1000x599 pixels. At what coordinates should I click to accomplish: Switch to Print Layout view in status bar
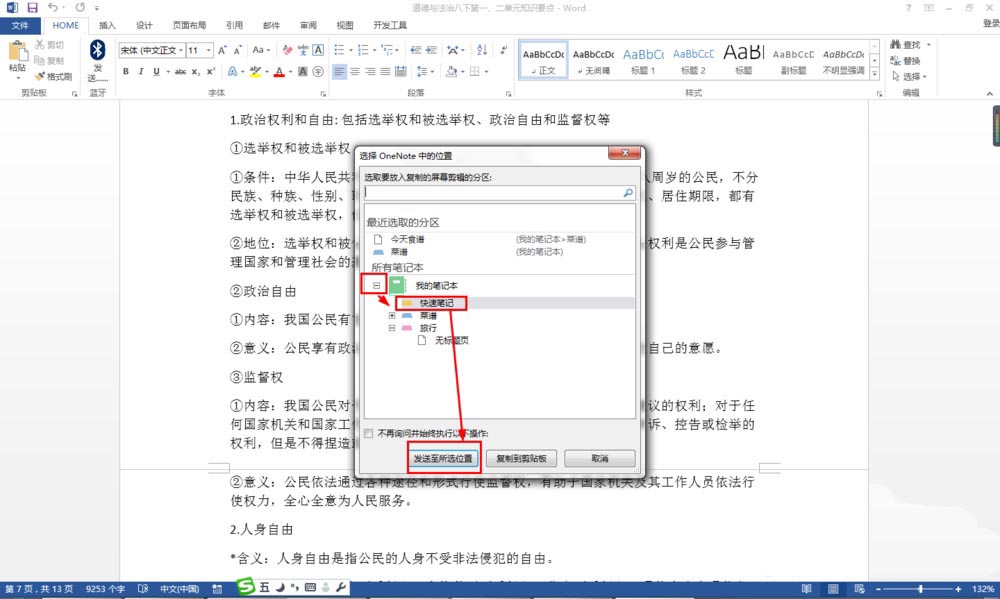point(833,589)
